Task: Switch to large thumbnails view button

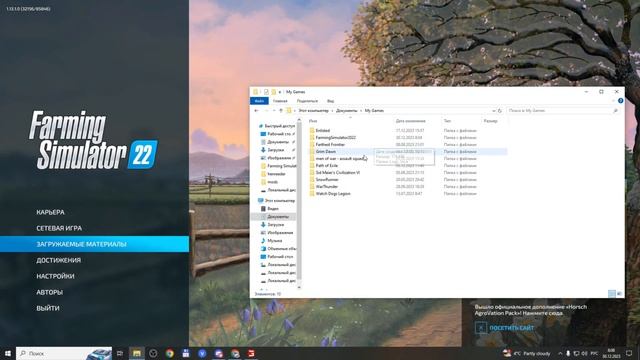Action: coord(619,293)
